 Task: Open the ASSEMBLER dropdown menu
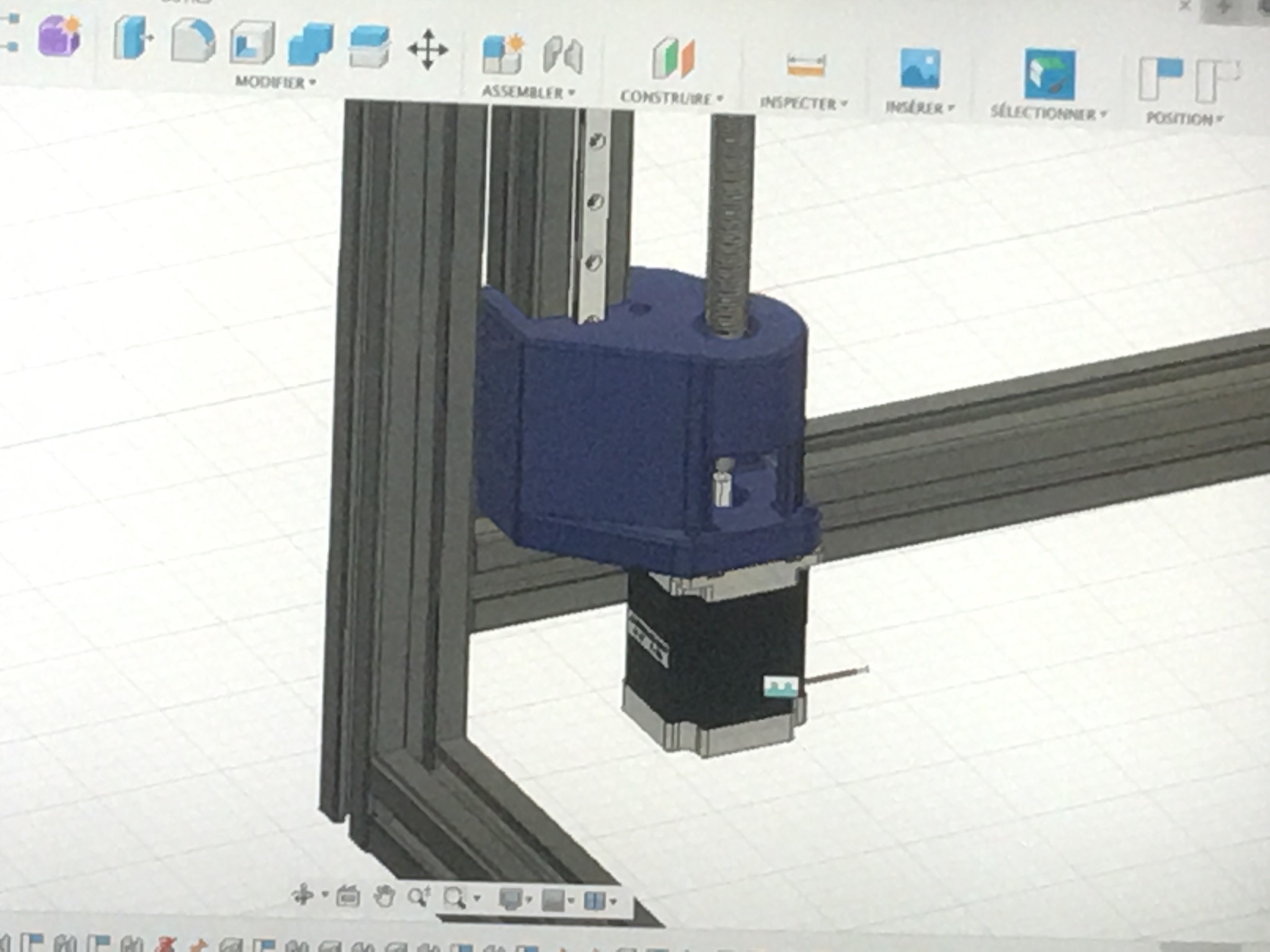(528, 92)
